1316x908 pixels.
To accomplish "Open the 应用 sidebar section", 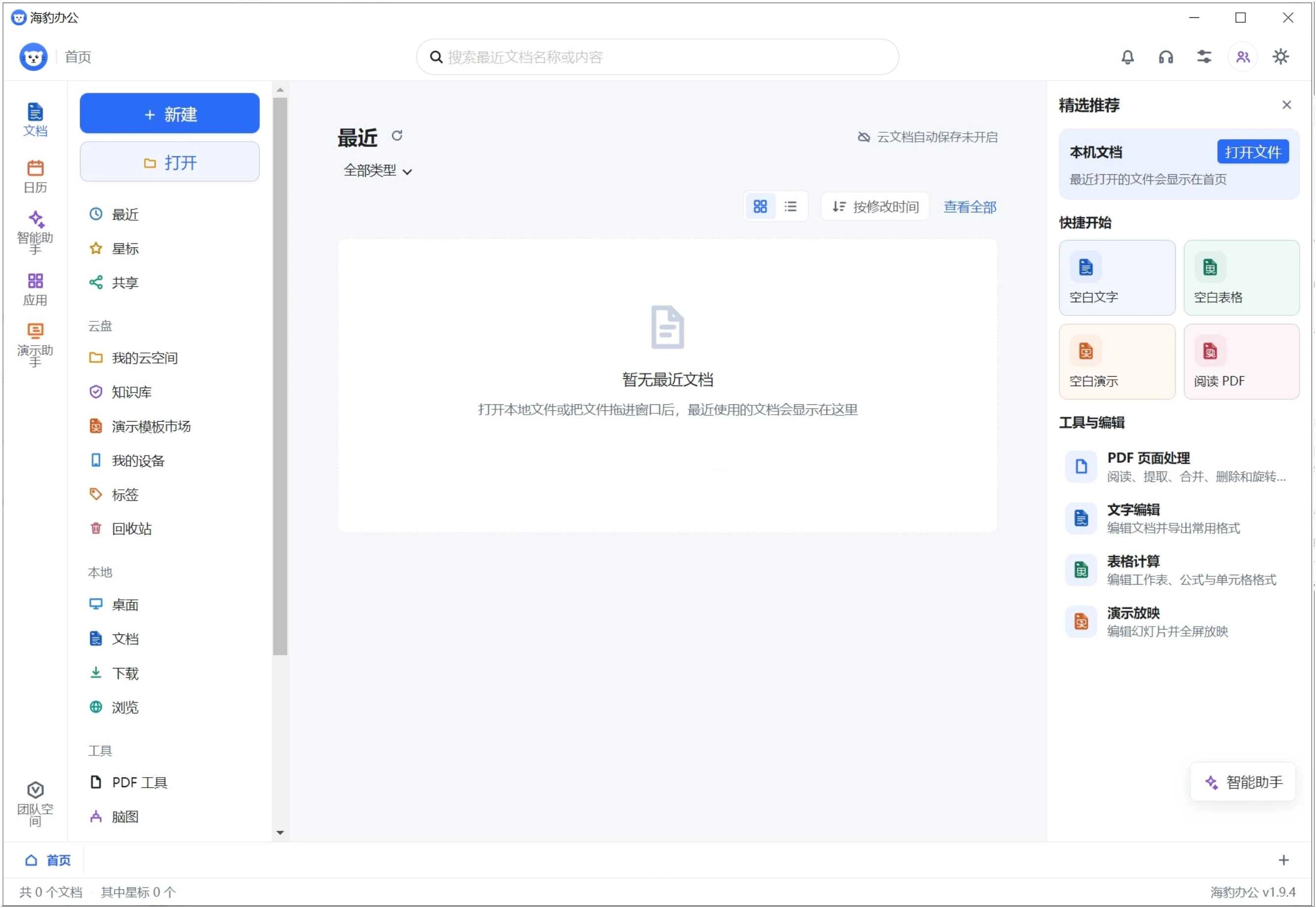I will point(35,289).
